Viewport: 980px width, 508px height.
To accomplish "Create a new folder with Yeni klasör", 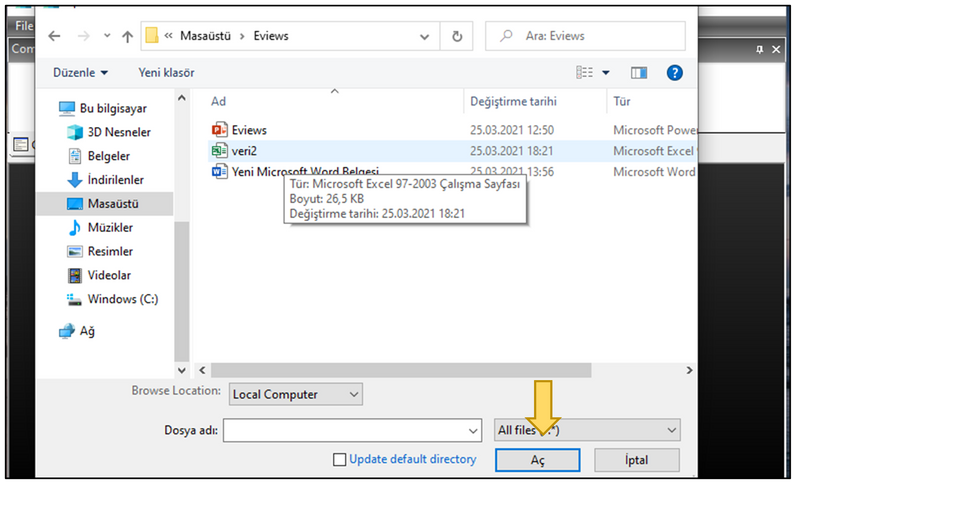I will coord(166,72).
